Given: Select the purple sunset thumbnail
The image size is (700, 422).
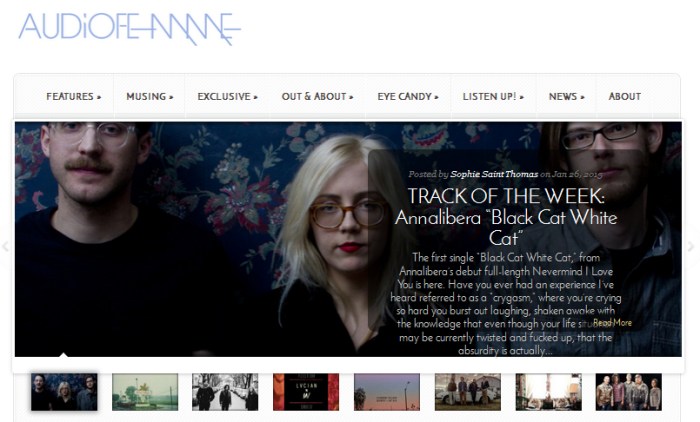Looking at the screenshot, I should tap(387, 392).
